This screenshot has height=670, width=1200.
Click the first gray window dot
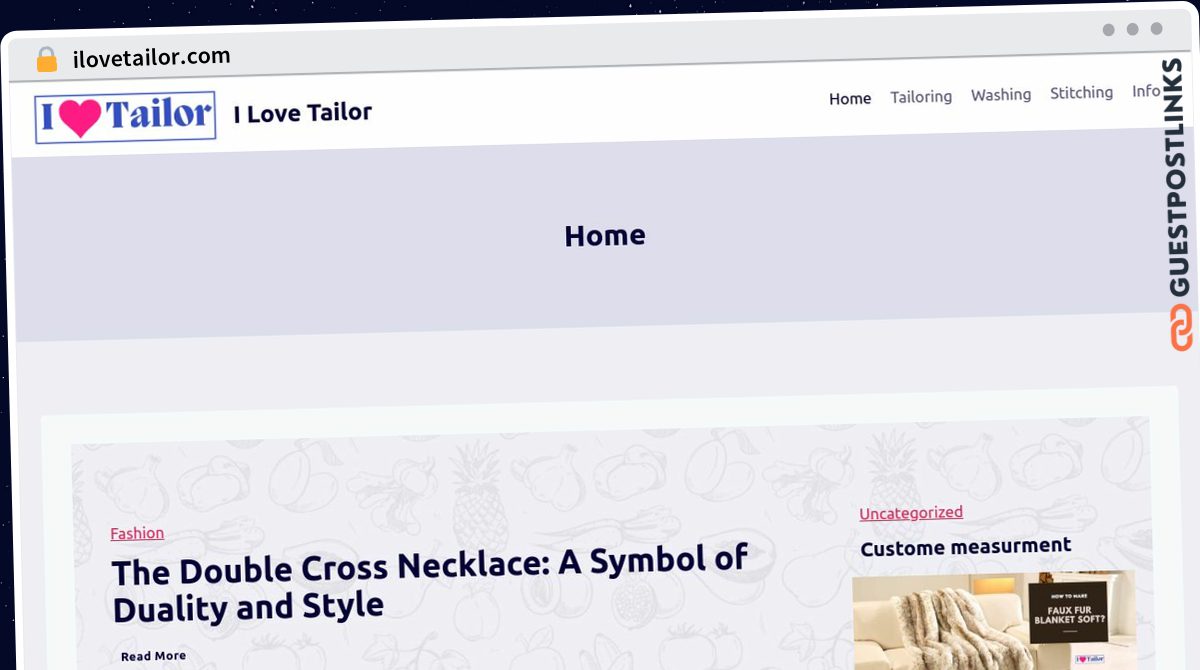click(x=1109, y=30)
